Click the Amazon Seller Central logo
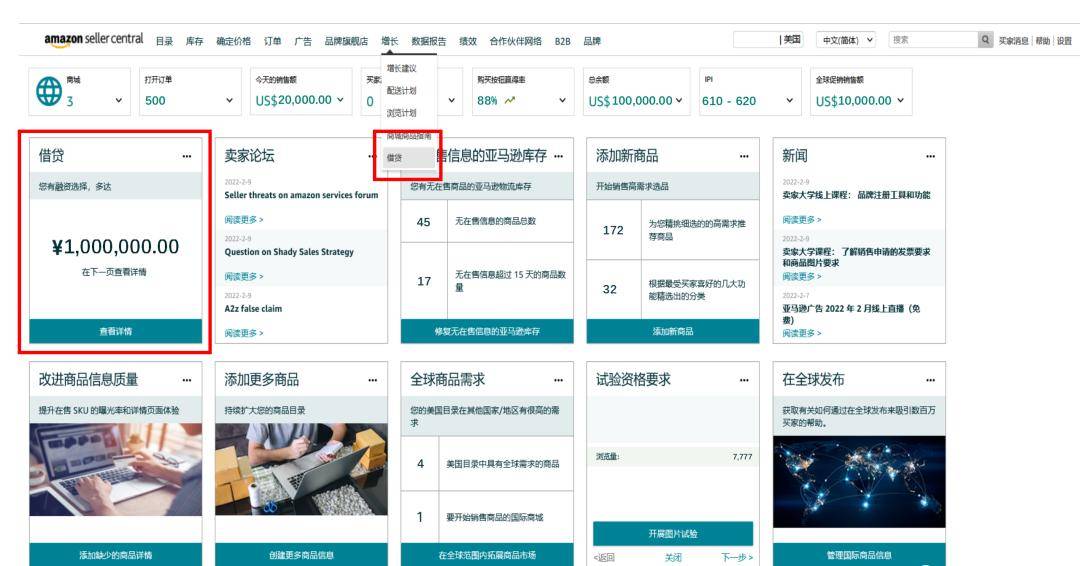 94,39
